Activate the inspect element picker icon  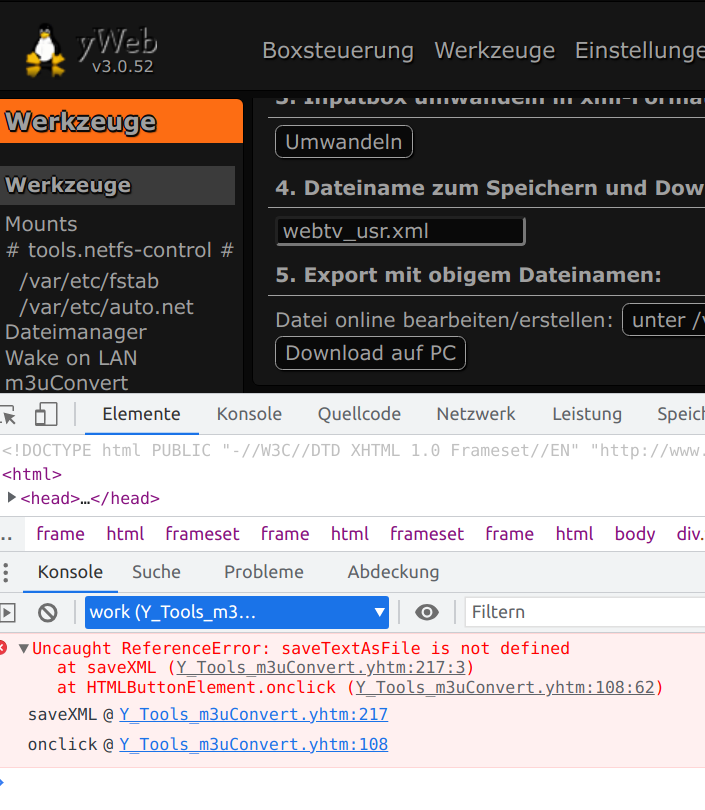point(8,414)
